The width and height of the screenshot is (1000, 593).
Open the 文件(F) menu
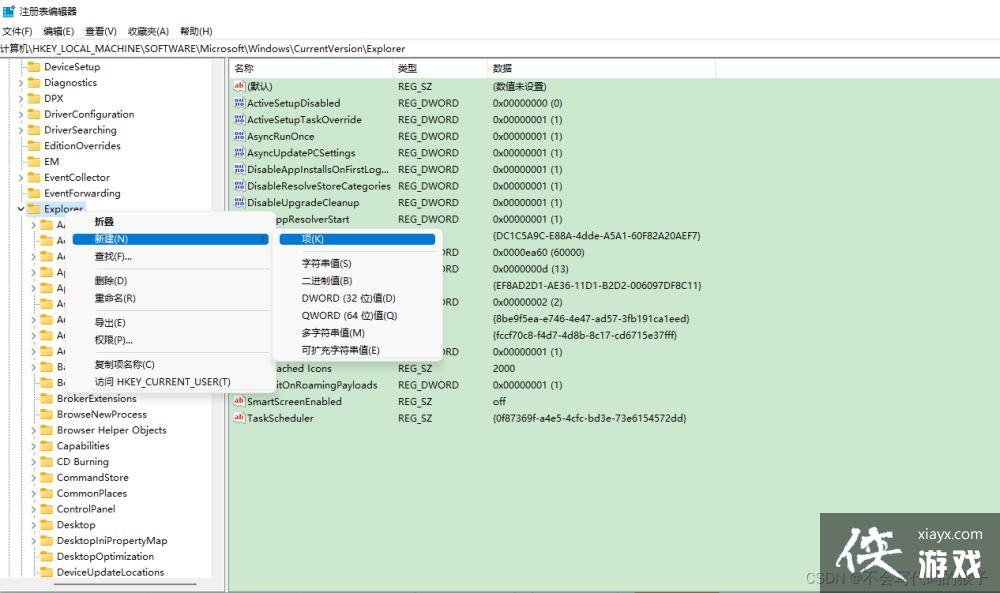(x=17, y=31)
